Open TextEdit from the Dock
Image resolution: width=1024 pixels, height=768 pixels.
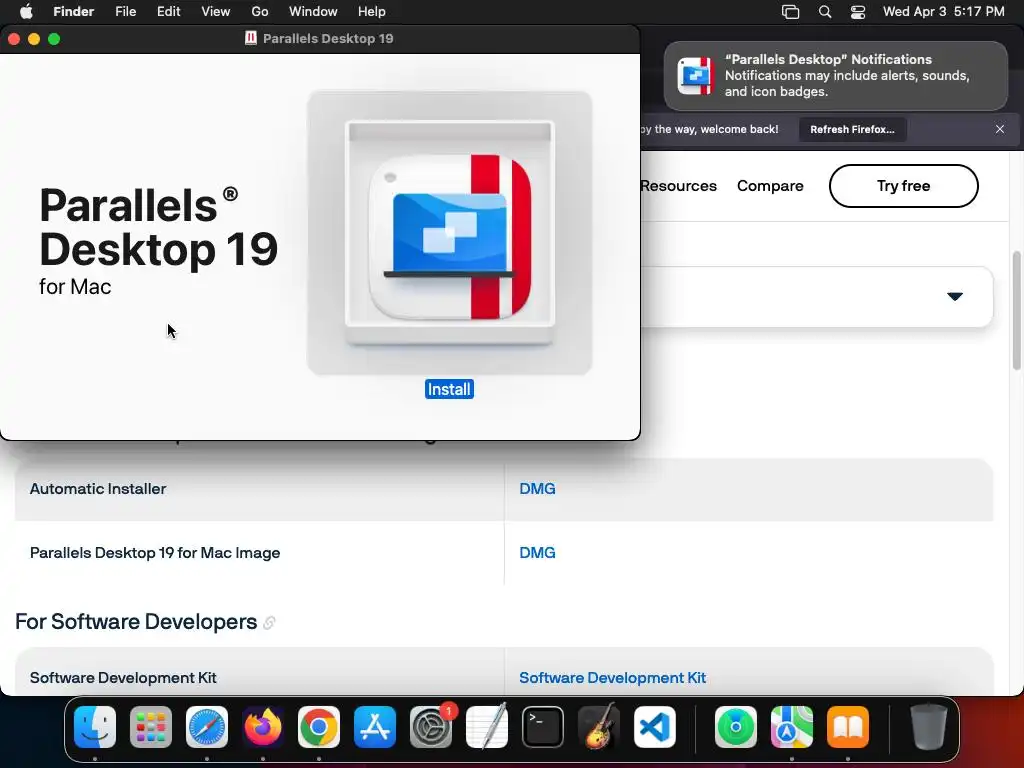click(487, 727)
